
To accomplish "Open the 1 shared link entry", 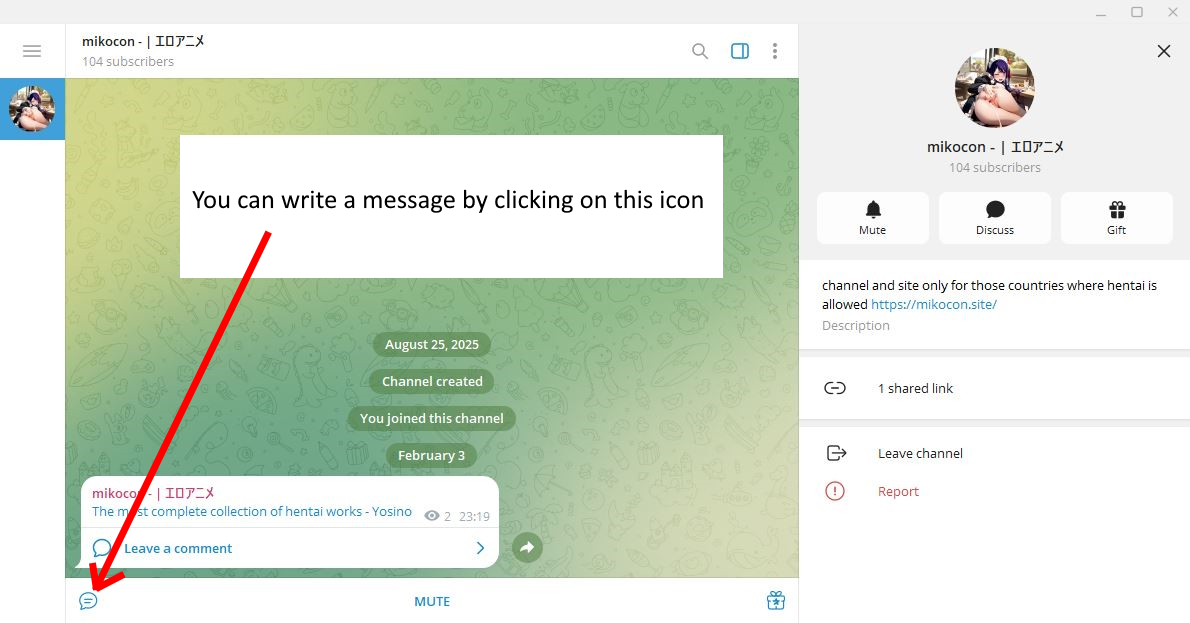I will pos(915,388).
